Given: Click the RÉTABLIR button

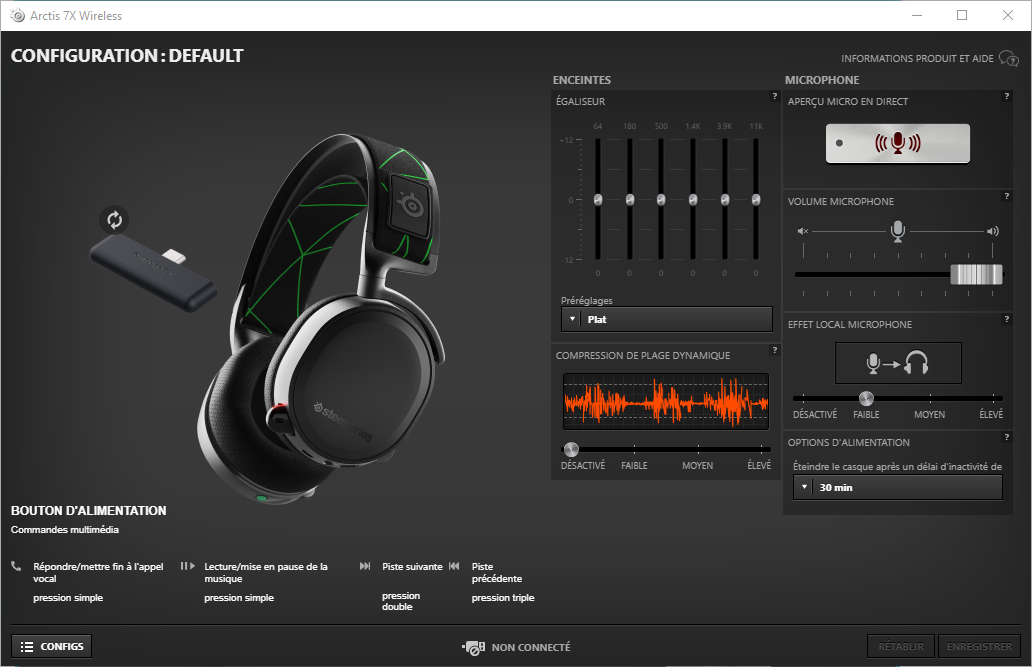Looking at the screenshot, I should click(x=901, y=647).
